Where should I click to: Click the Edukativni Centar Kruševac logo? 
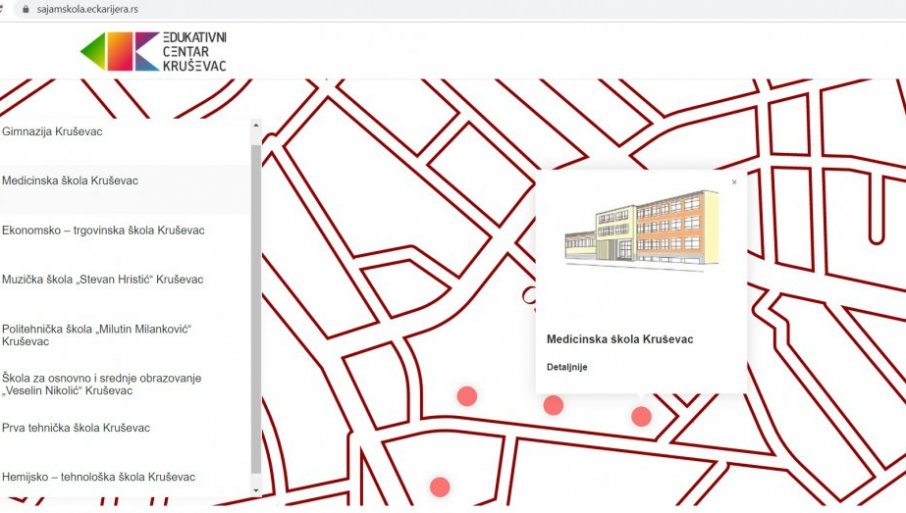[x=154, y=50]
